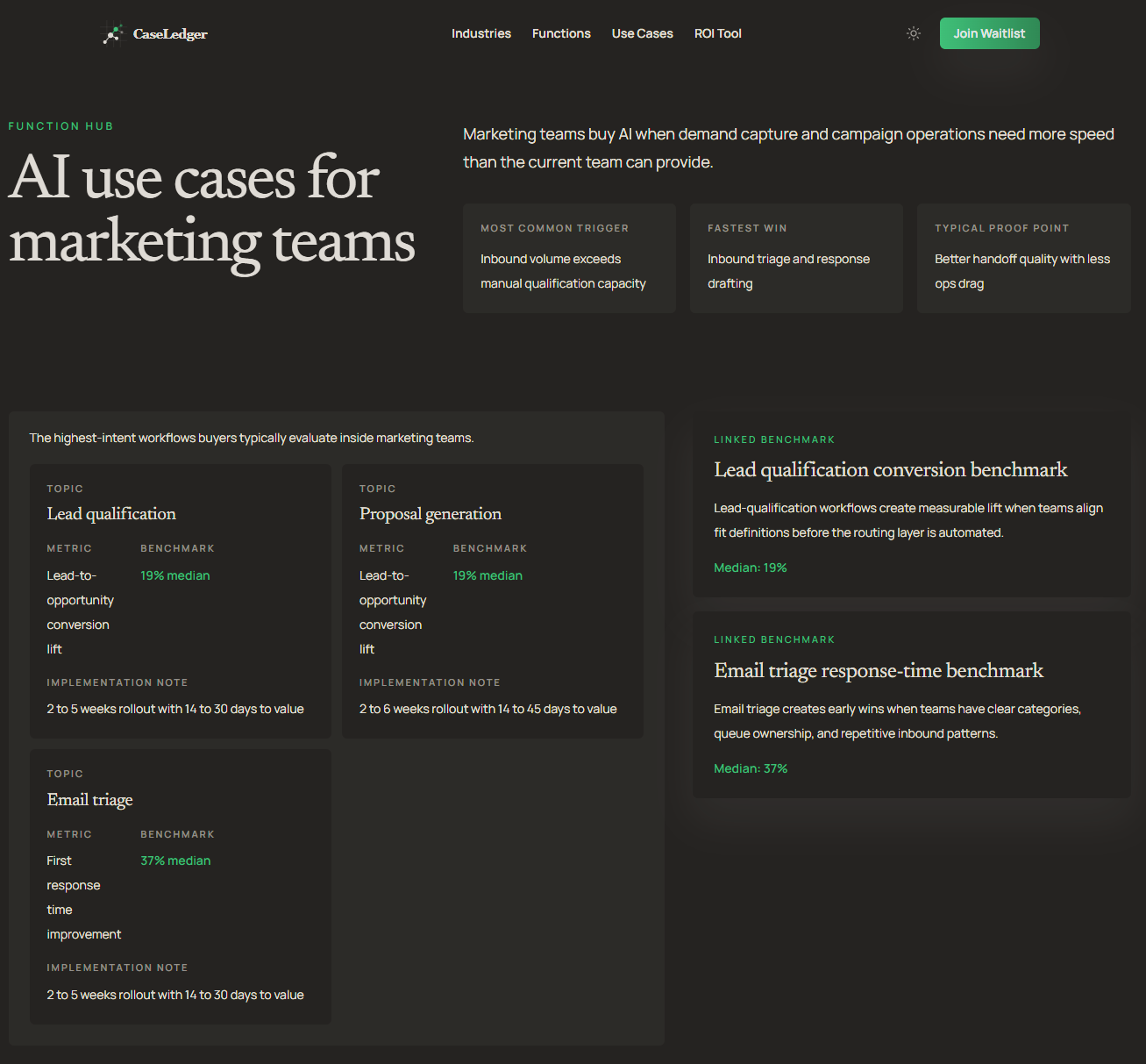Click the Join Waitlist button

pos(990,33)
